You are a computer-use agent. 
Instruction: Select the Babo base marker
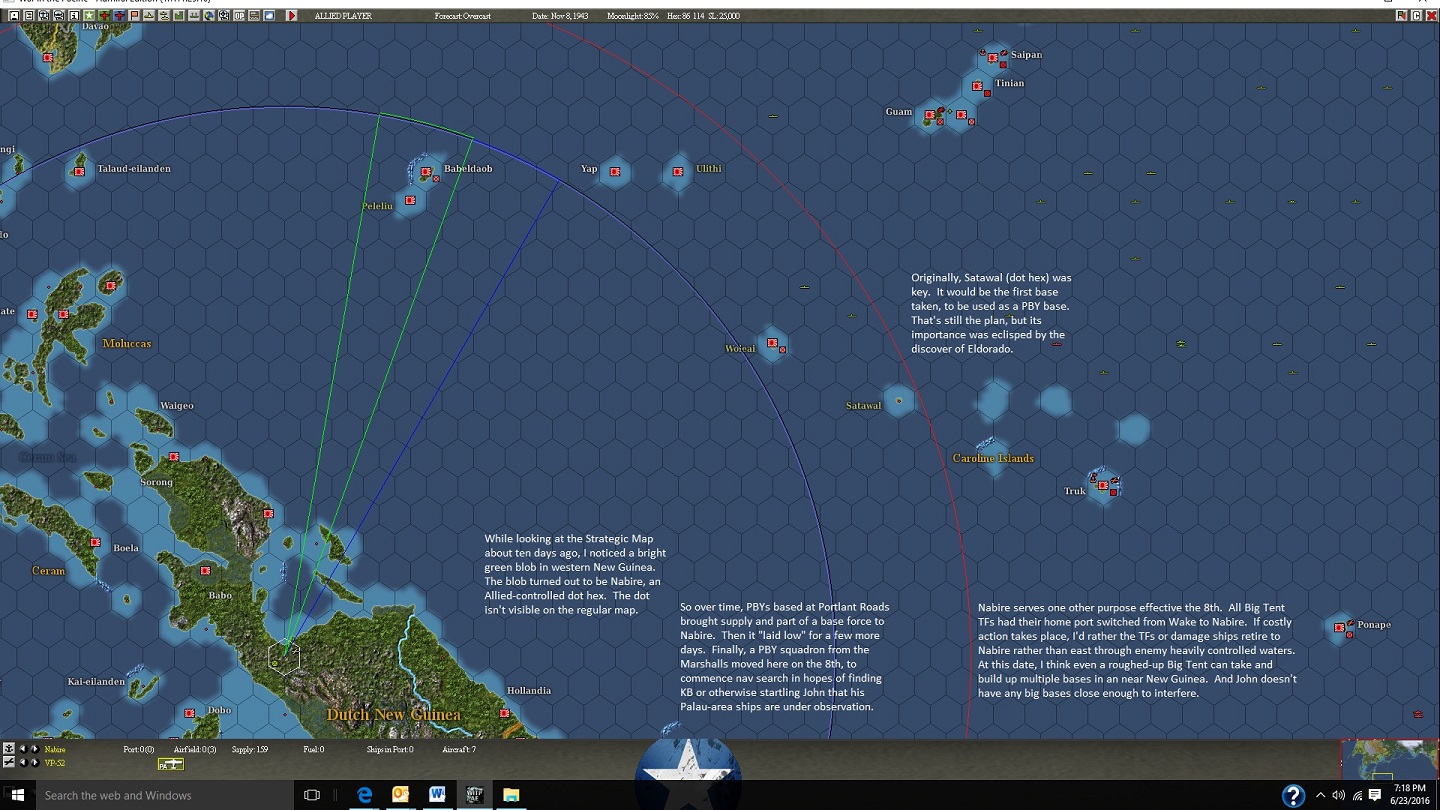click(x=205, y=571)
